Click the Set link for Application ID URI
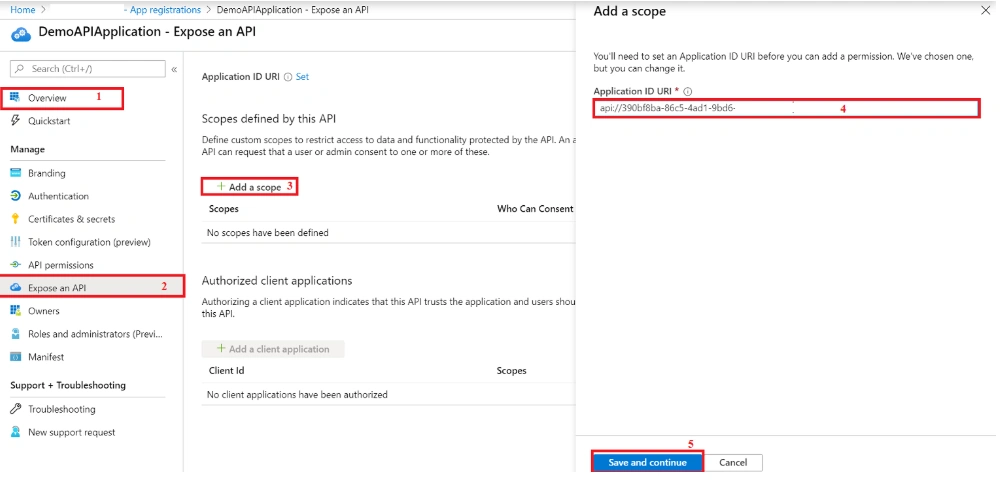Viewport: 1007px width, 480px height. pos(302,76)
